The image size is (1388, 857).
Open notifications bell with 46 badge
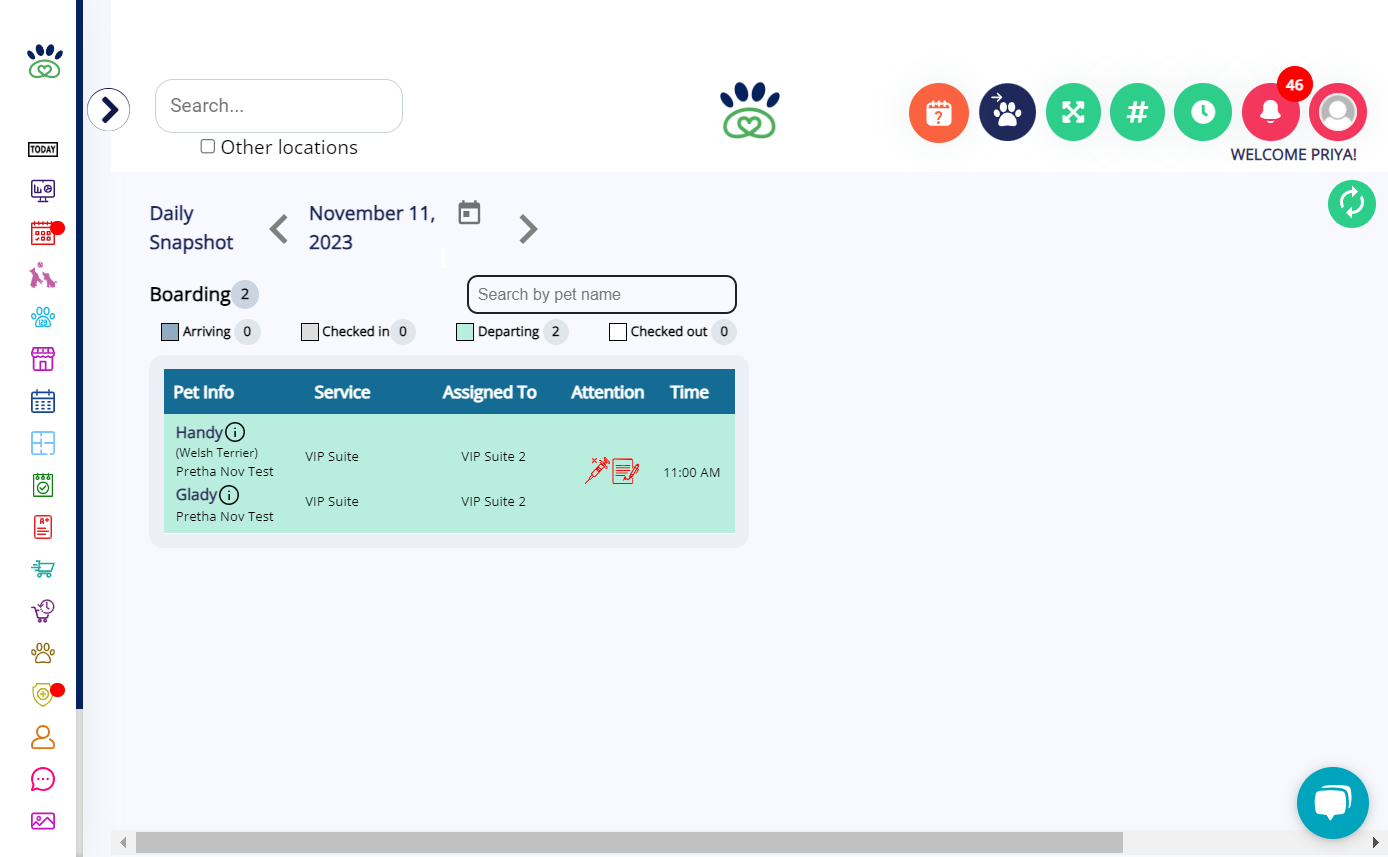[x=1271, y=112]
